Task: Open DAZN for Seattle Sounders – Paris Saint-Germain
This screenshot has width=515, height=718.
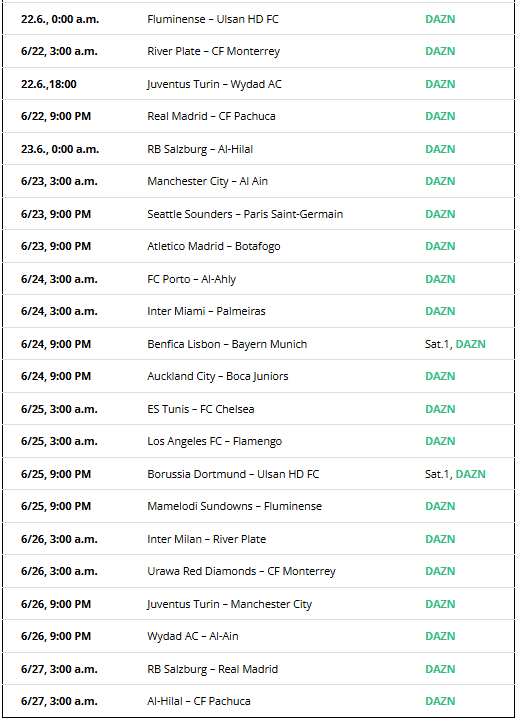Action: coord(440,214)
